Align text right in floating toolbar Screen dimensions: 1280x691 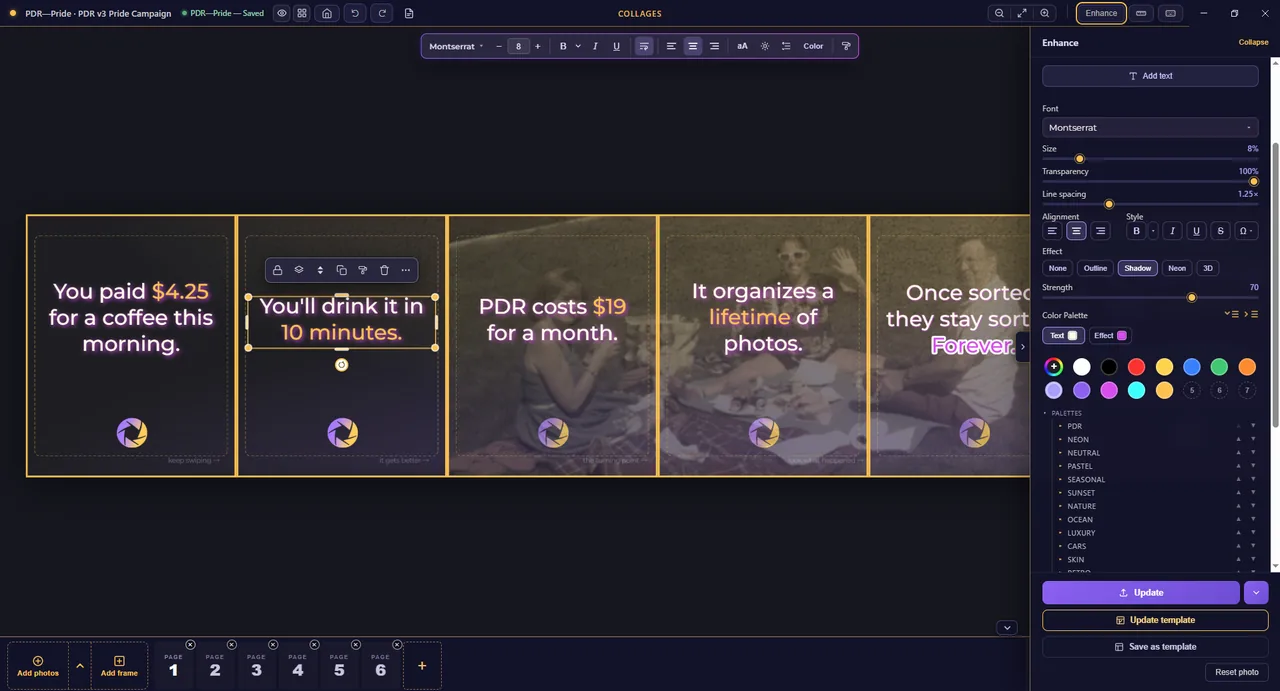coord(714,46)
